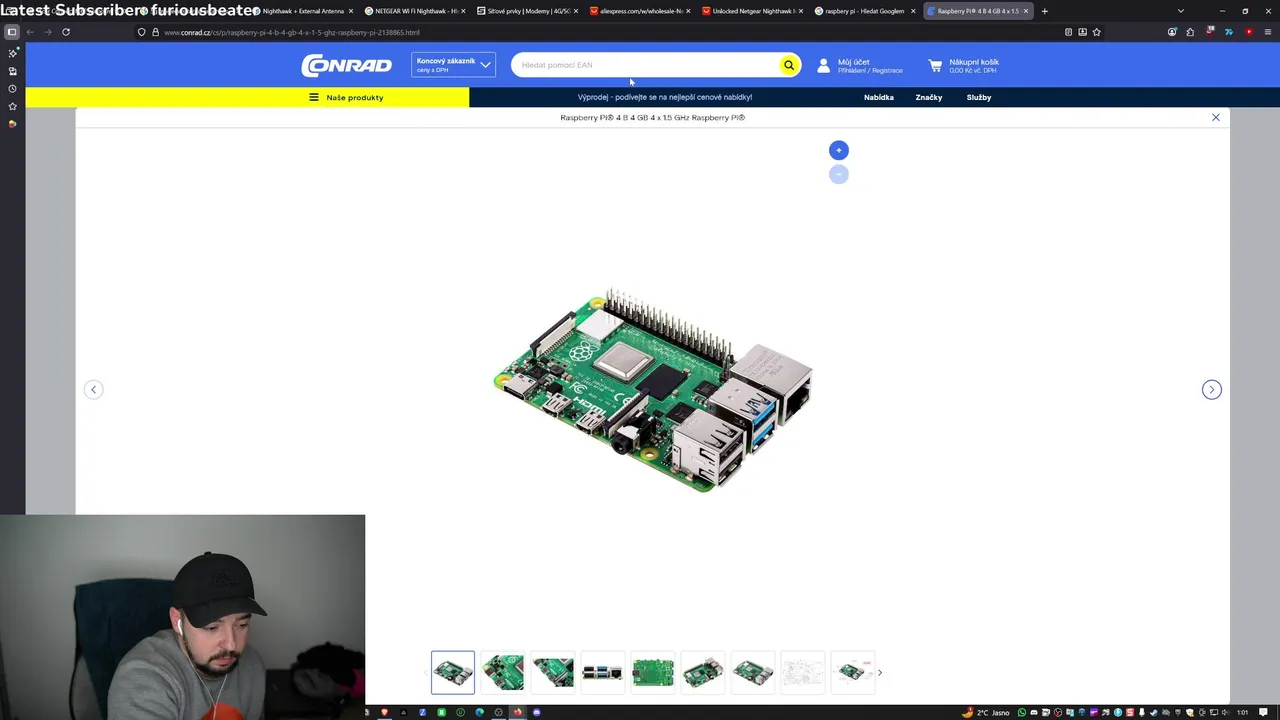Show the previous product image arrow
1280x720 pixels.
pyautogui.click(x=93, y=389)
